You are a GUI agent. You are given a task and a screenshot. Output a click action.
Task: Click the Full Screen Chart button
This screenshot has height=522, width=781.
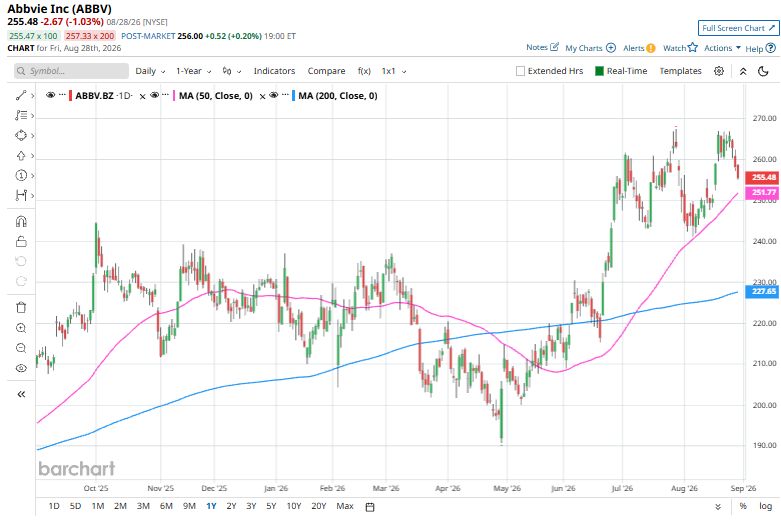click(x=738, y=28)
